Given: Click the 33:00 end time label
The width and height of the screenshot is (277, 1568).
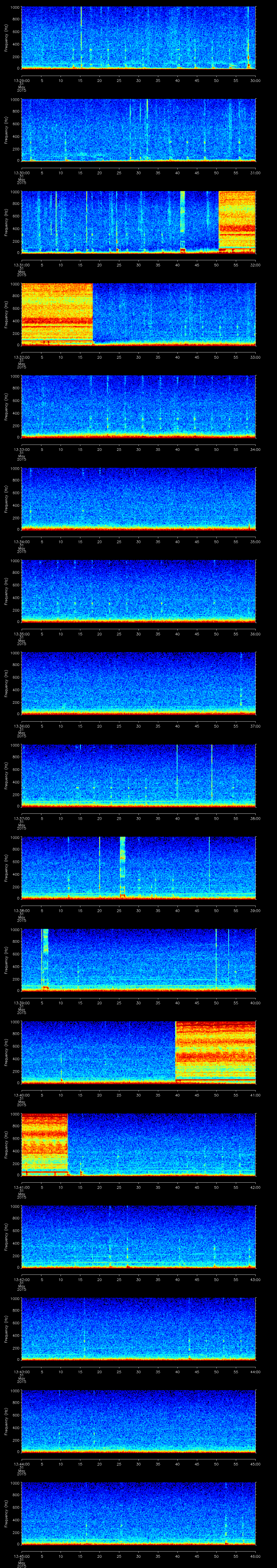Looking at the screenshot, I should (x=255, y=357).
